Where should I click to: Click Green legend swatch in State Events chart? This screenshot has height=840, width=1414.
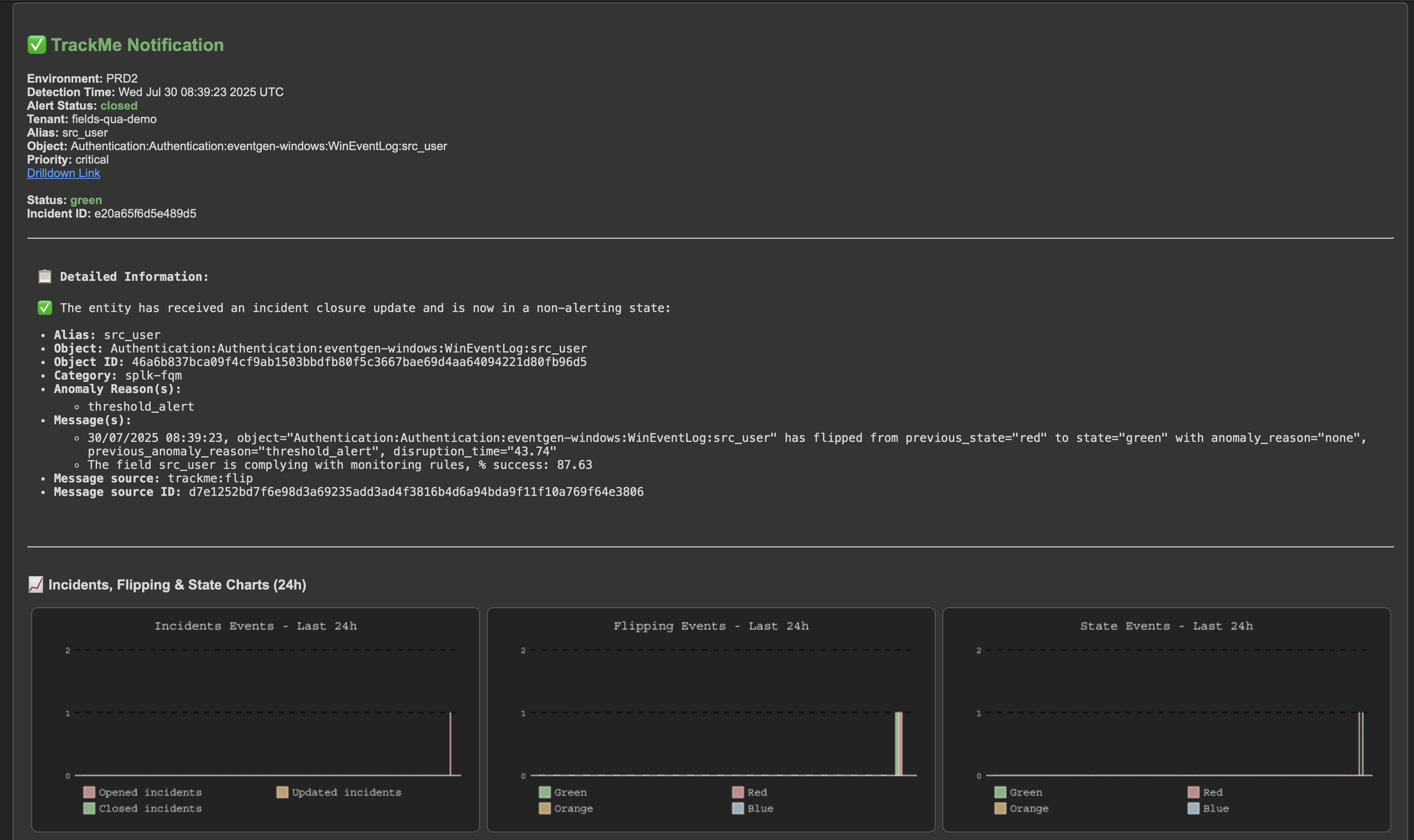[x=1000, y=792]
